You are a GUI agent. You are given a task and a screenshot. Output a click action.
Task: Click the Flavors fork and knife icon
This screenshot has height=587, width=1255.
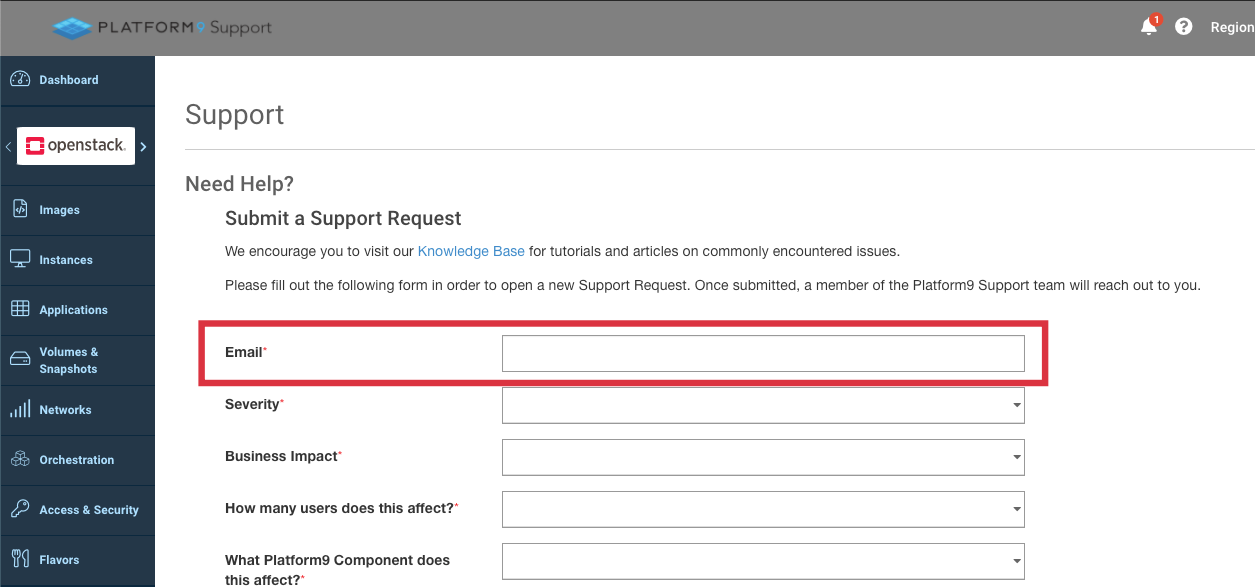pos(20,559)
